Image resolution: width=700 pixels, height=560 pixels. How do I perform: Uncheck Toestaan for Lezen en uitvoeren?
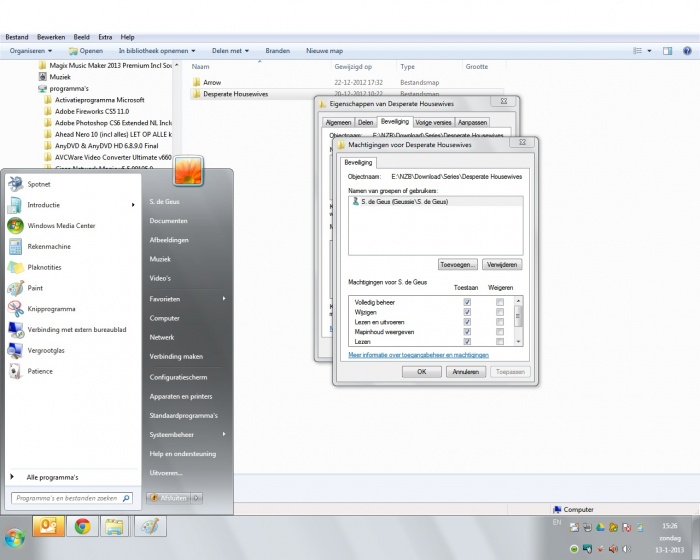[467, 322]
